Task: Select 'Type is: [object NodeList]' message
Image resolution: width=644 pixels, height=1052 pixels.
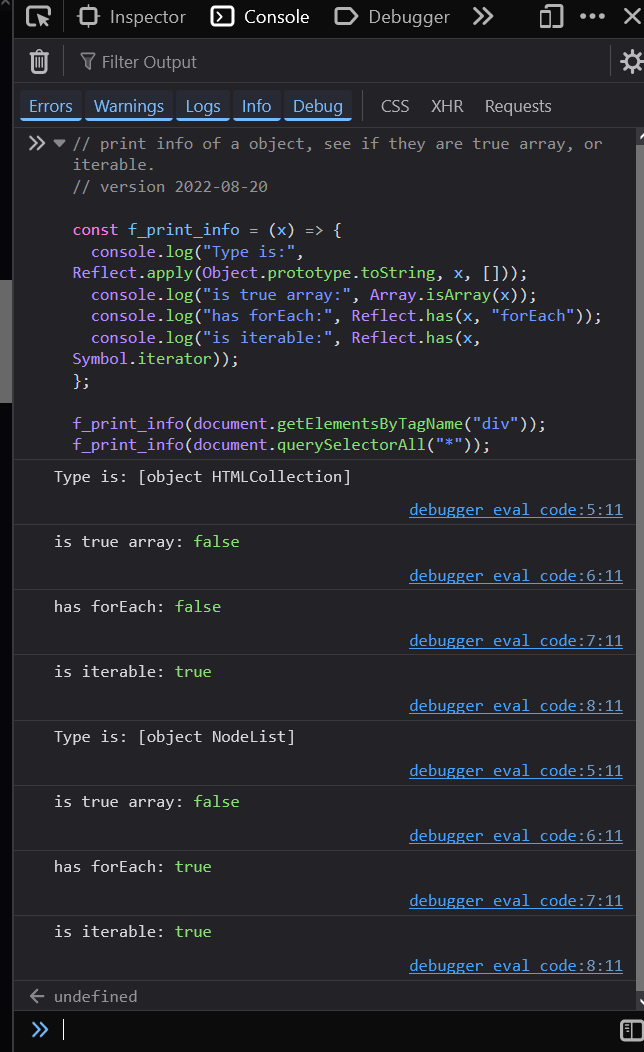Action: pyautogui.click(x=174, y=737)
